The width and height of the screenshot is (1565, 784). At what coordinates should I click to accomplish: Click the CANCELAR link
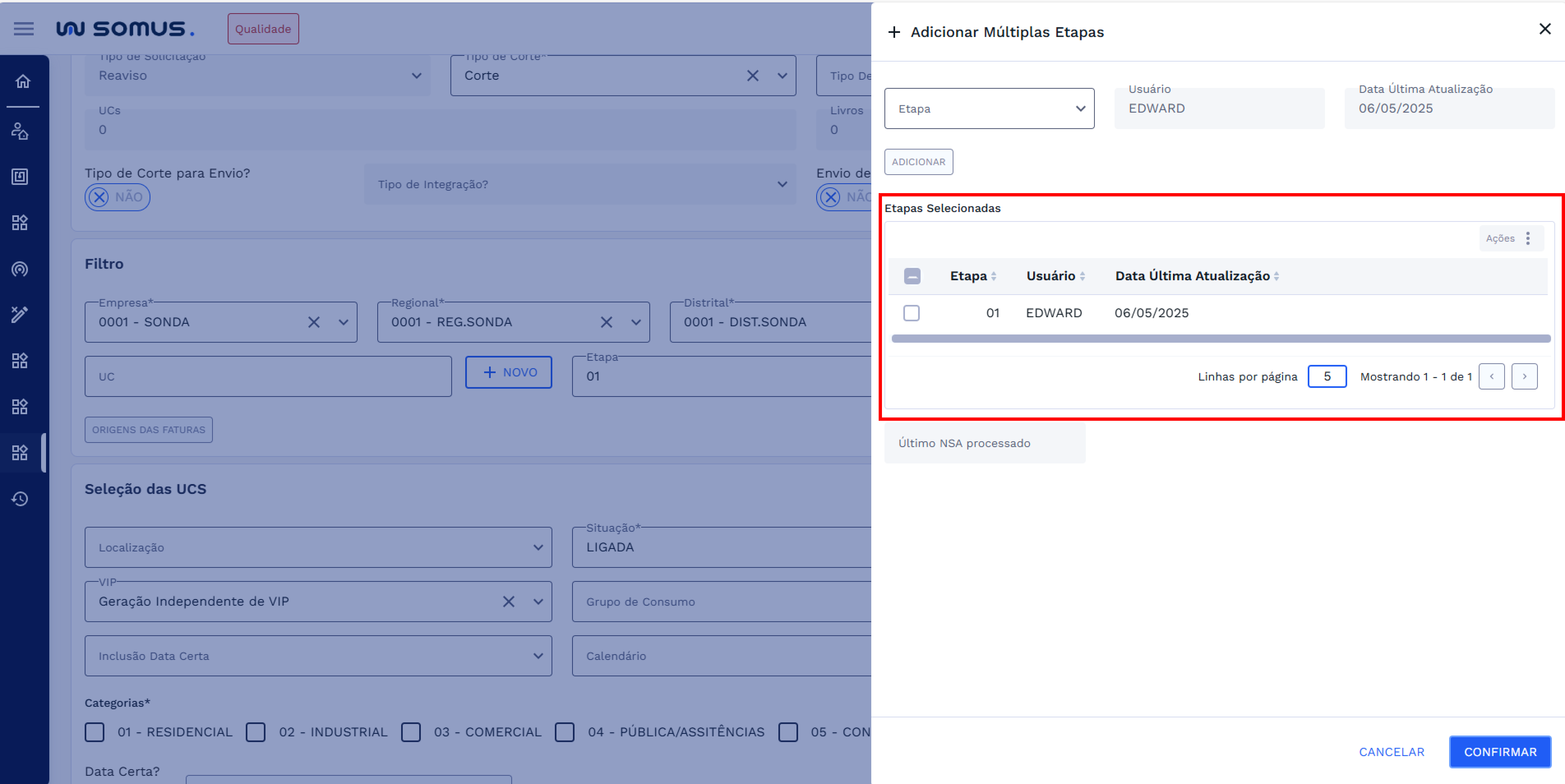tap(1391, 752)
